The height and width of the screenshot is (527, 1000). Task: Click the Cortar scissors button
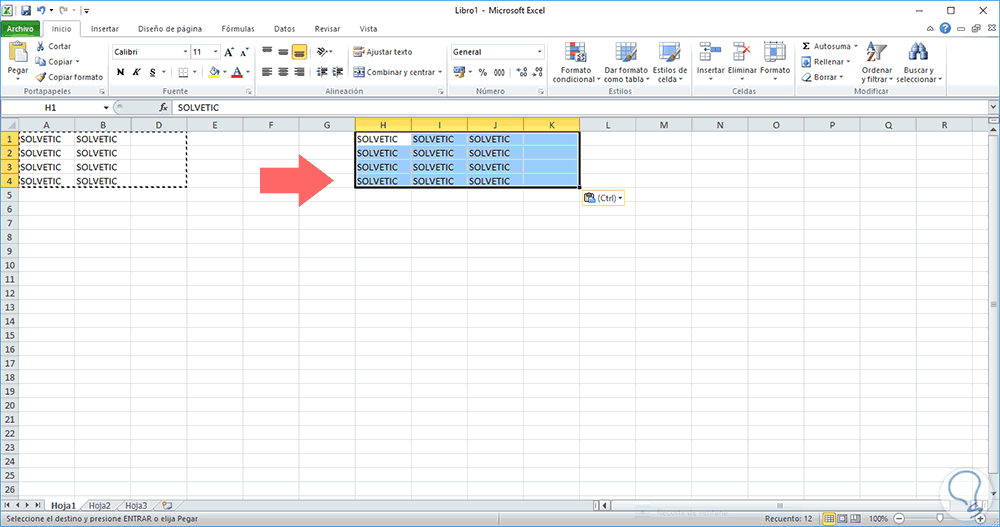[53, 46]
